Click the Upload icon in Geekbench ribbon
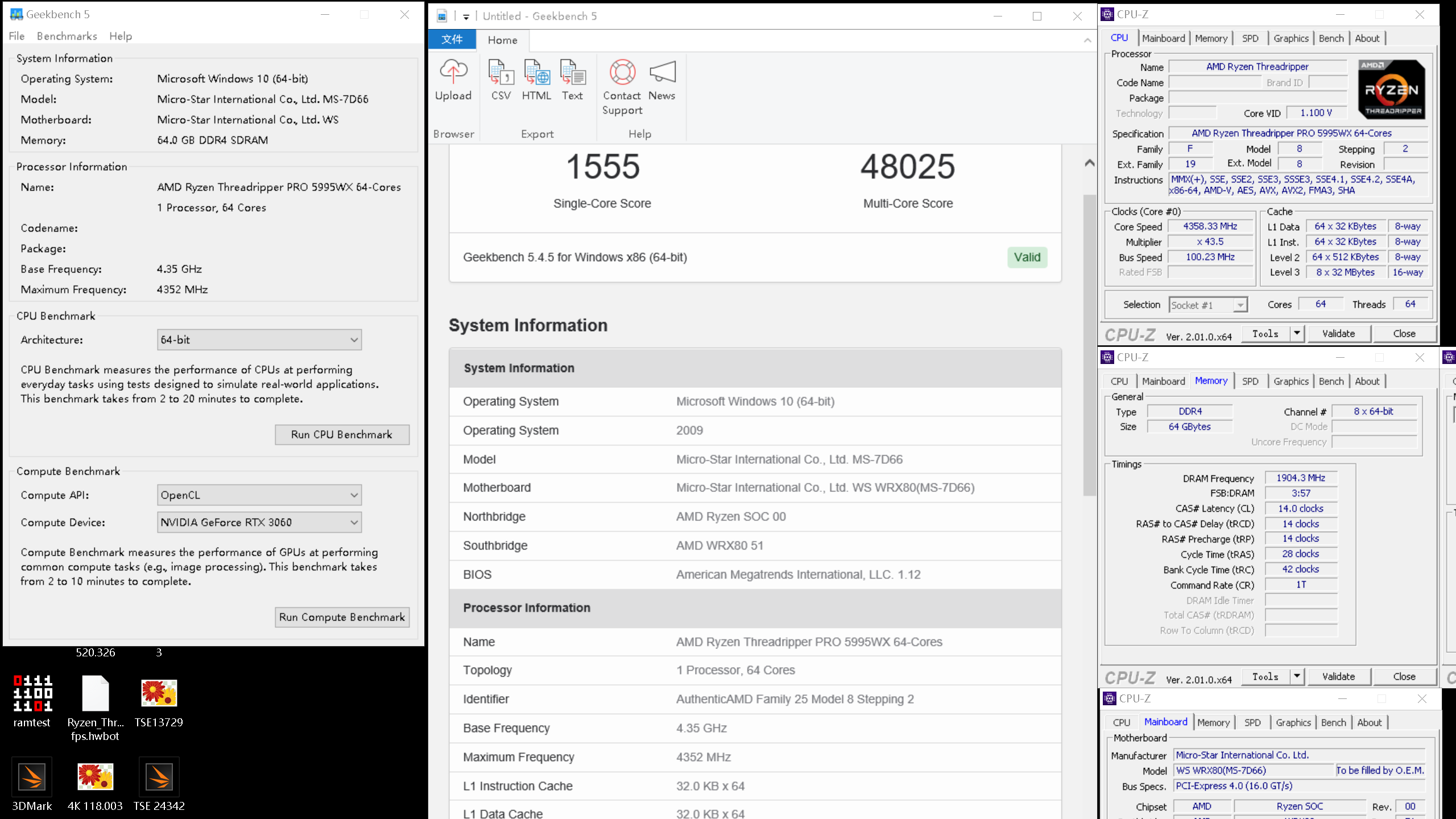Screen dimensions: 1456x819 (453, 80)
